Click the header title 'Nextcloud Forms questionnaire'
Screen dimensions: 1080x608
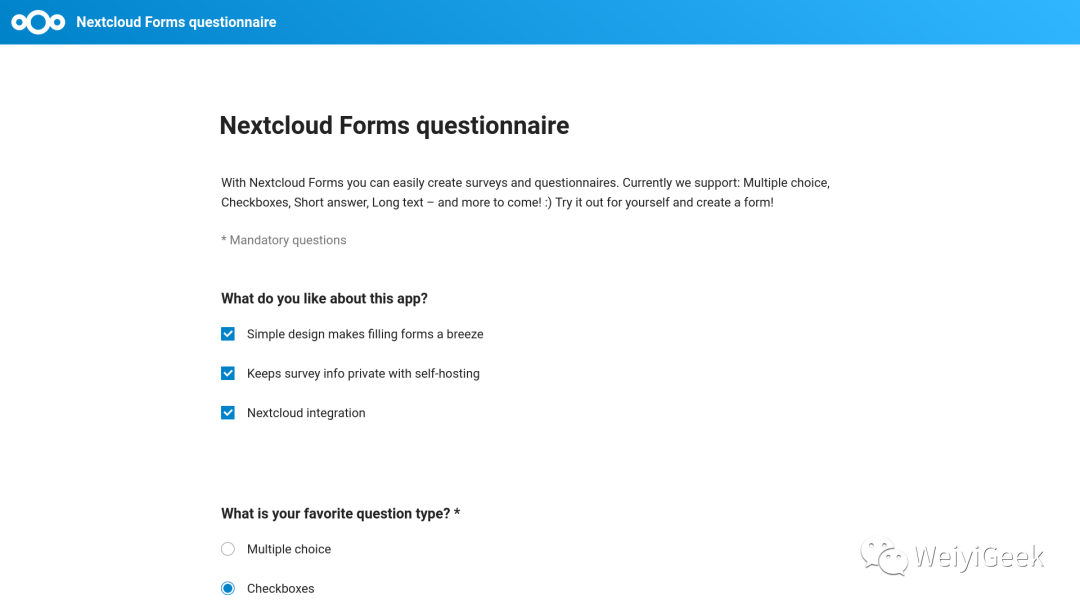coord(176,22)
